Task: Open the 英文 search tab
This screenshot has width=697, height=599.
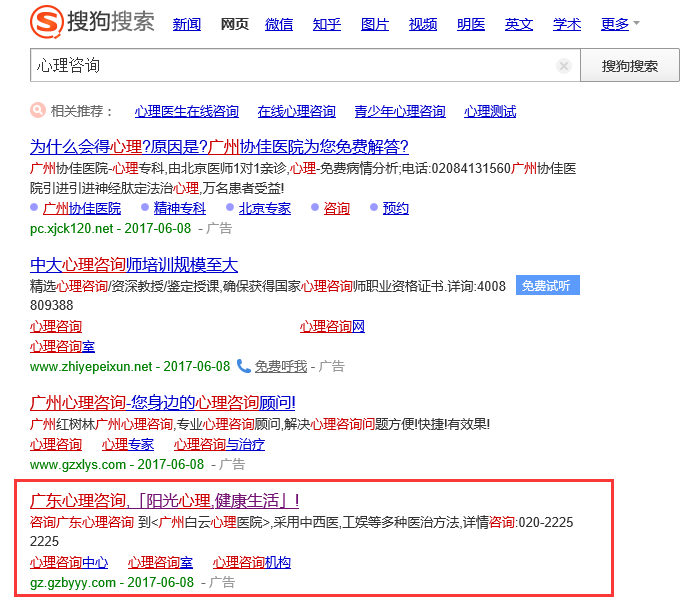Action: (519, 24)
